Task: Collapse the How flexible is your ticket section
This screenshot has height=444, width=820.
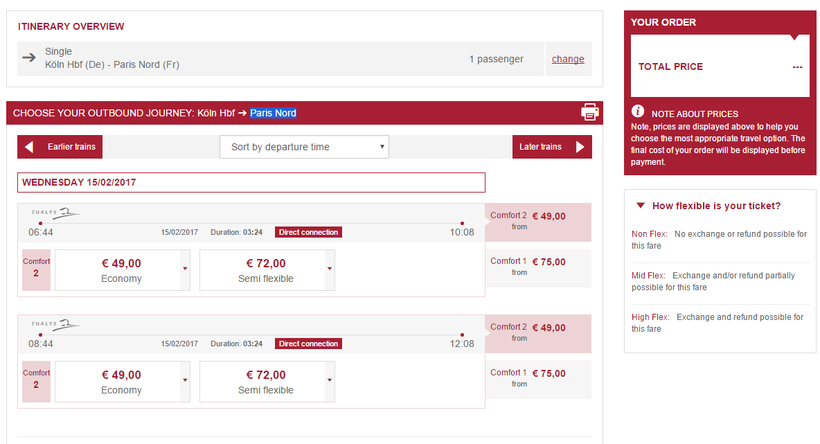Action: [x=640, y=206]
